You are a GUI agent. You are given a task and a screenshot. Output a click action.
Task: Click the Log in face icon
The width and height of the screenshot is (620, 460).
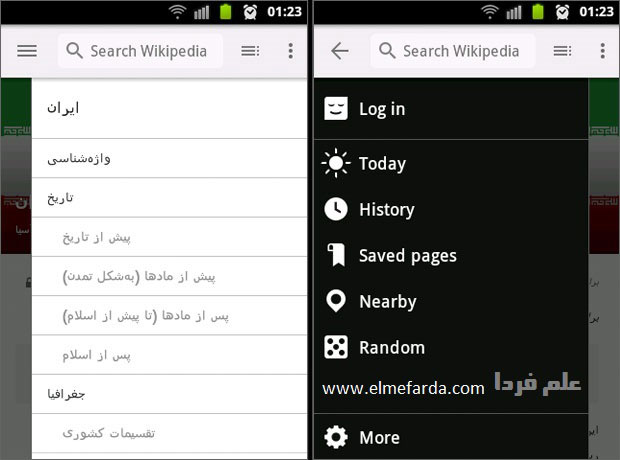pos(336,109)
